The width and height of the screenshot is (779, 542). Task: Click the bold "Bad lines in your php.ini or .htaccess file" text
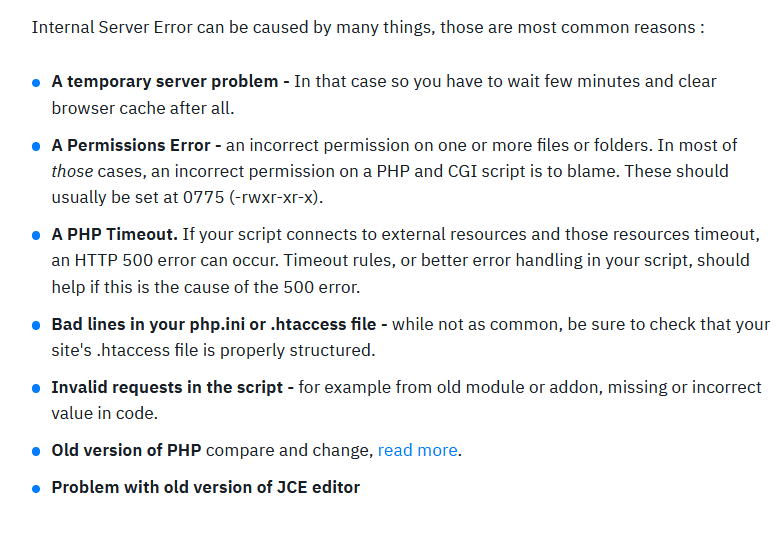(213, 325)
